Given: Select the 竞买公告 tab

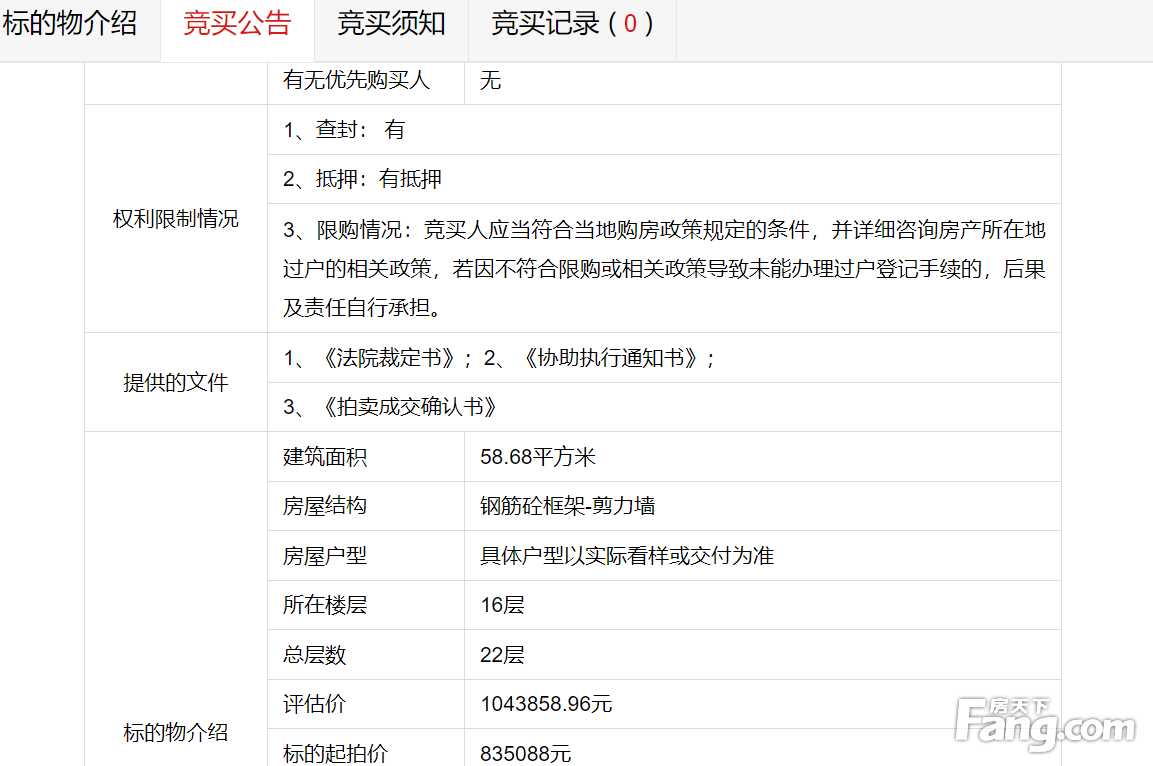Looking at the screenshot, I should pyautogui.click(x=237, y=24).
